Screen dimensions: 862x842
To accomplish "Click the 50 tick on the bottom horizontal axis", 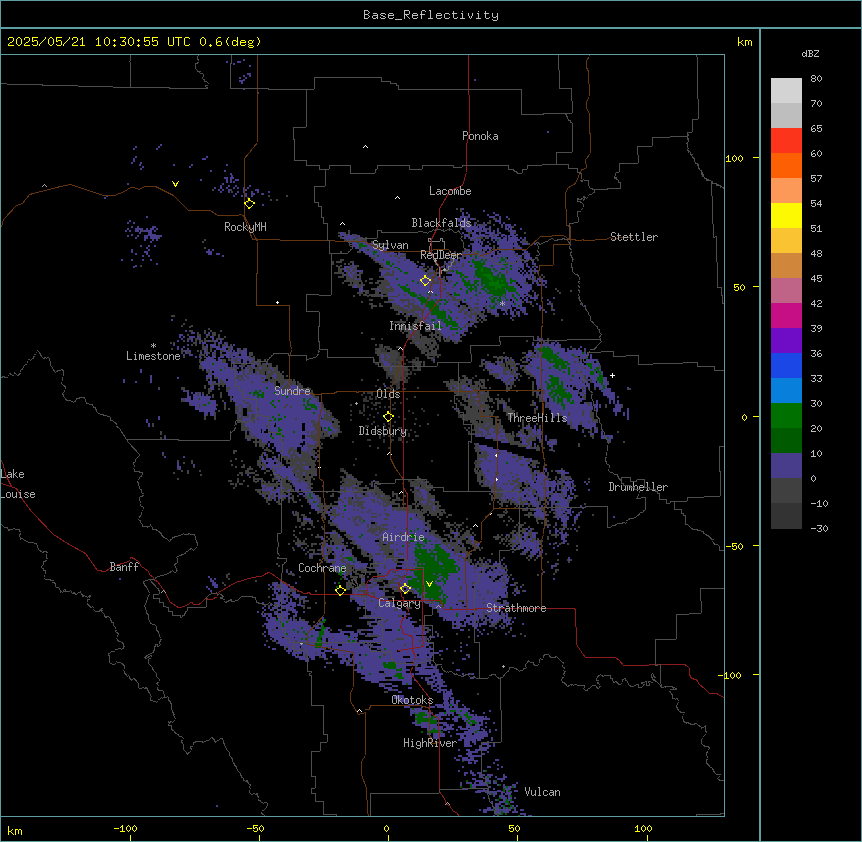I will coord(514,828).
